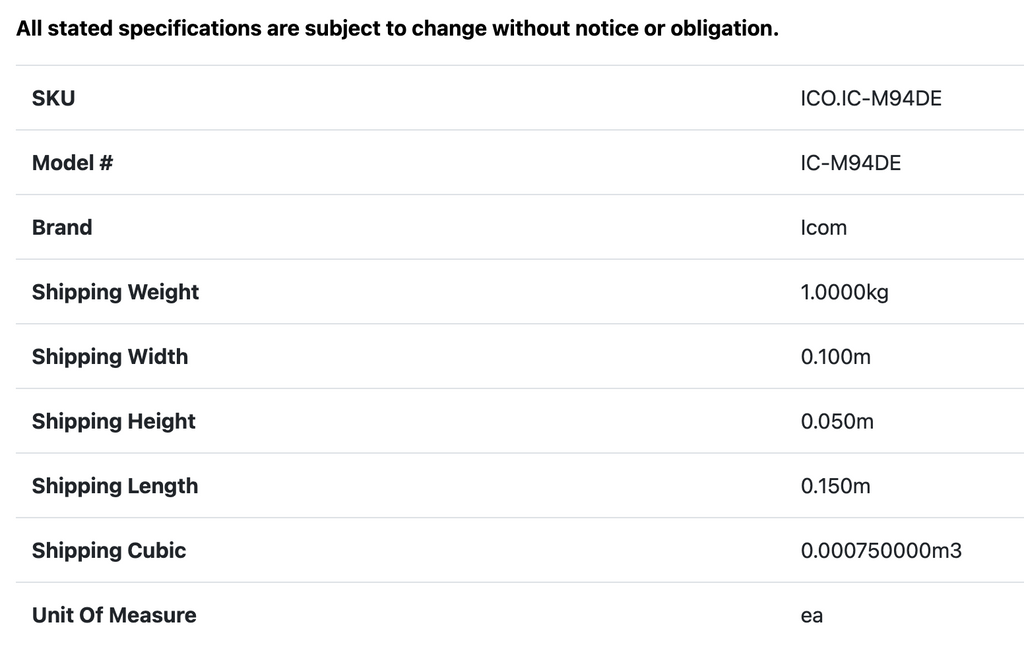Click the 'Model #' label
This screenshot has width=1024, height=666.
coord(72,163)
